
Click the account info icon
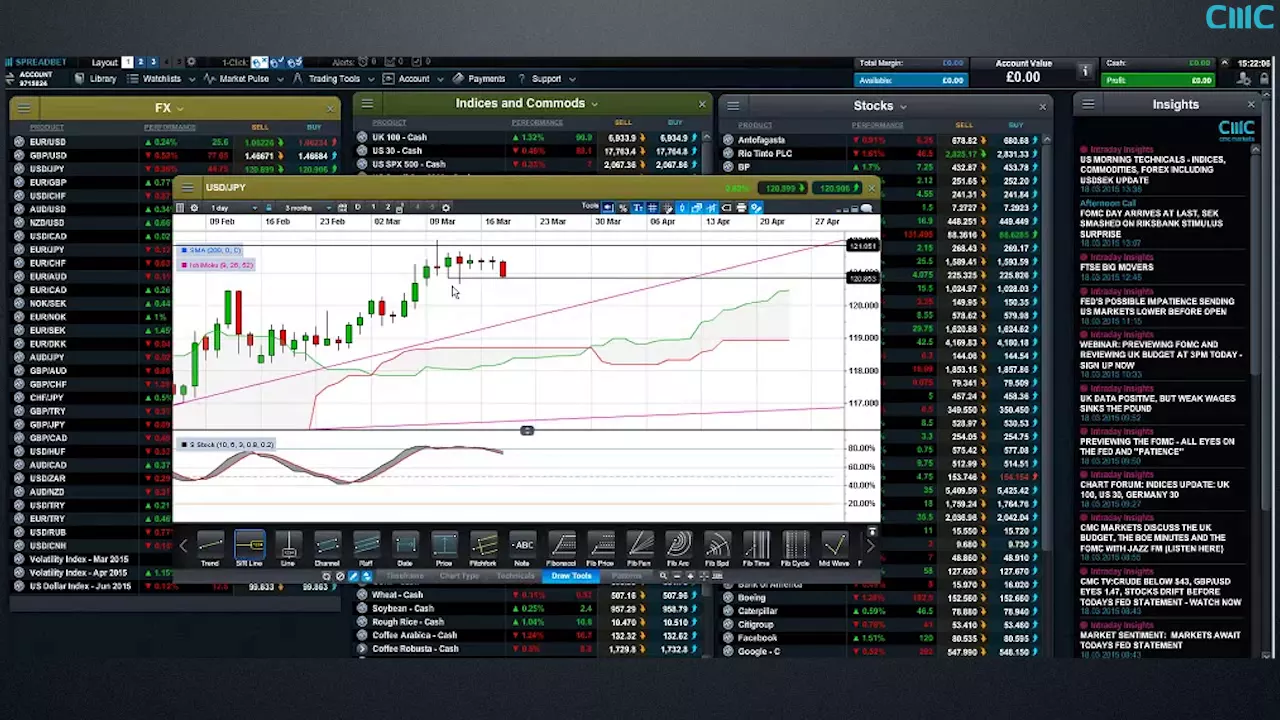click(x=1084, y=71)
